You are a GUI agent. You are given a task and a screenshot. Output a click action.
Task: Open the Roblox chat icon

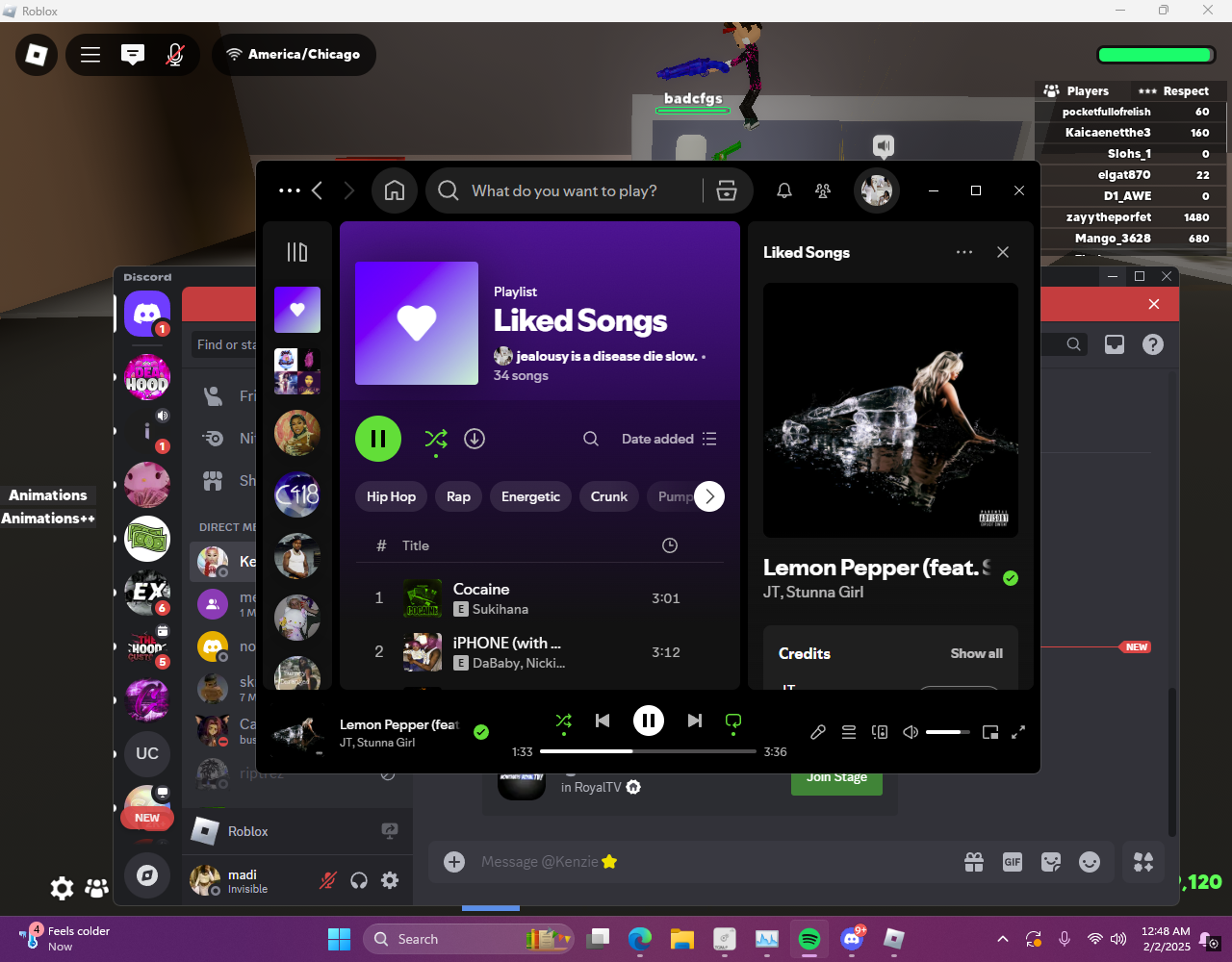point(133,55)
